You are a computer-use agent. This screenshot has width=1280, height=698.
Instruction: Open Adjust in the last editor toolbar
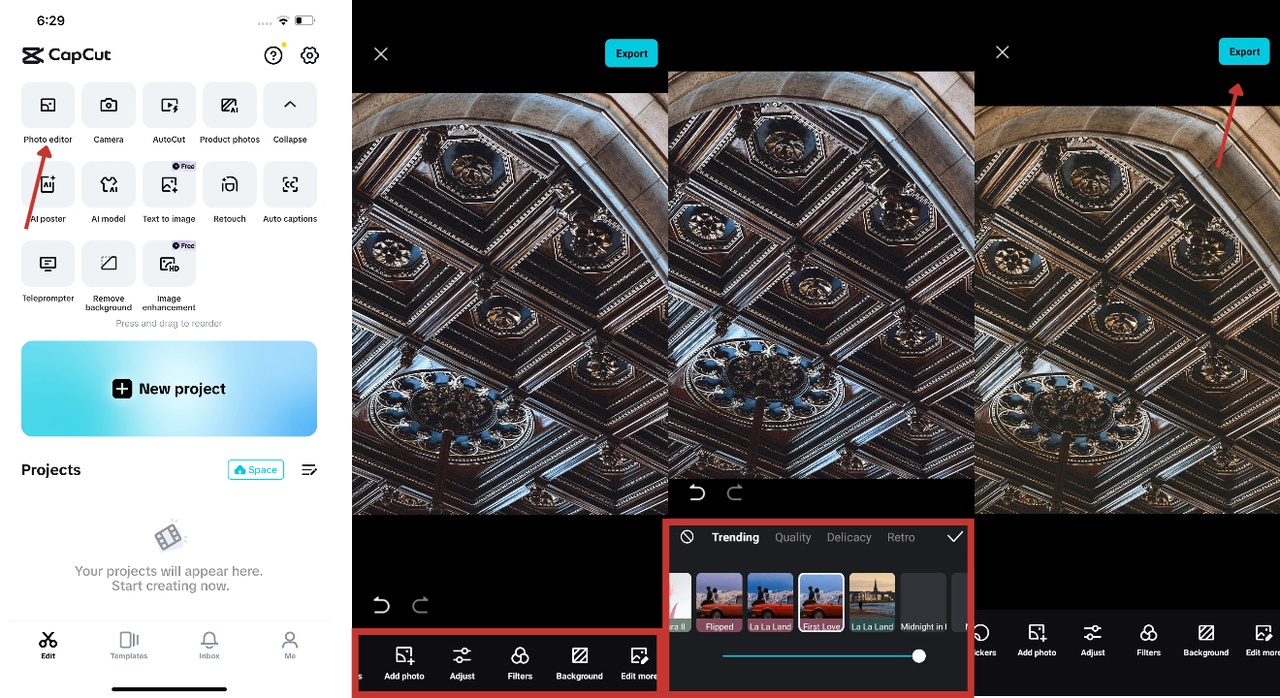[1092, 640]
